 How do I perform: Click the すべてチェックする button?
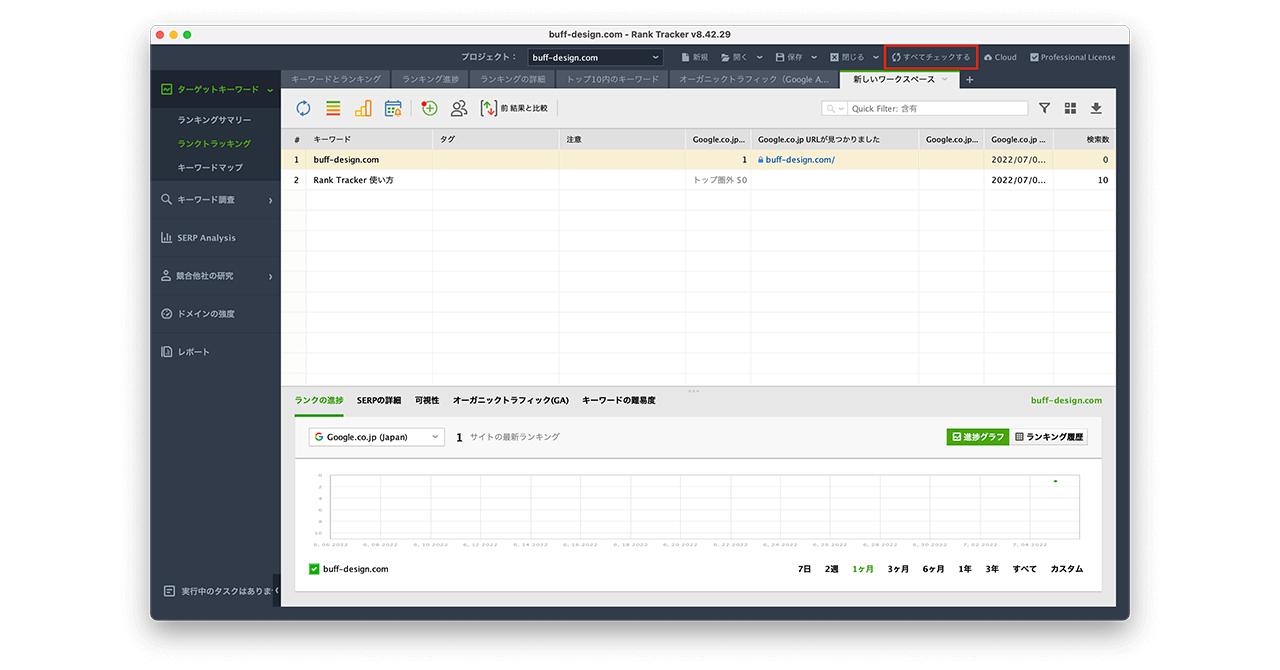click(x=930, y=57)
